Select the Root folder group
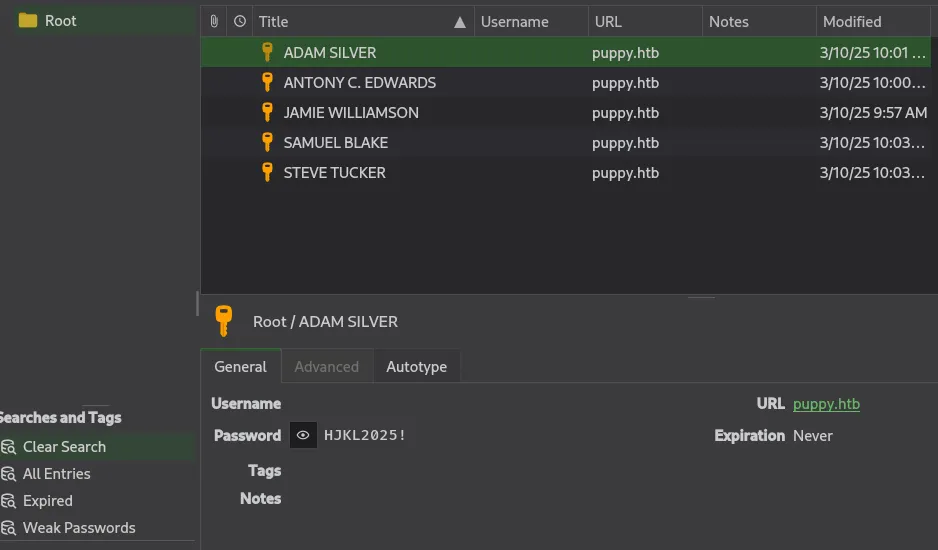This screenshot has height=550, width=938. (60, 20)
